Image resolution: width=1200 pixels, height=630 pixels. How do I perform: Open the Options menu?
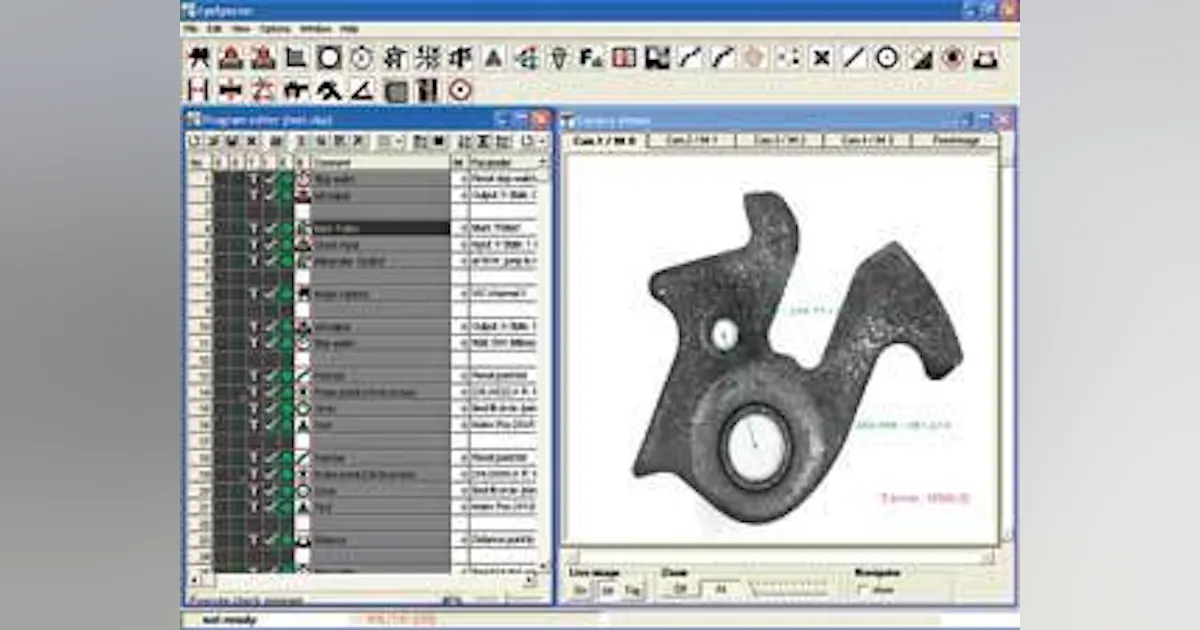tap(274, 29)
